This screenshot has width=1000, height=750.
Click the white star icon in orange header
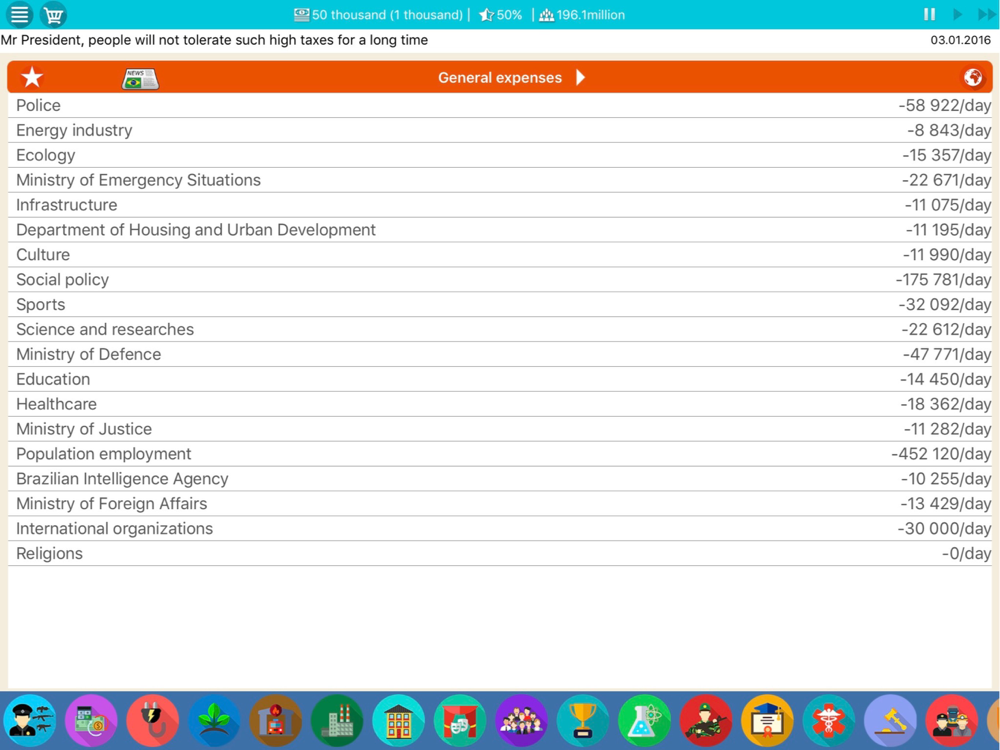click(32, 77)
